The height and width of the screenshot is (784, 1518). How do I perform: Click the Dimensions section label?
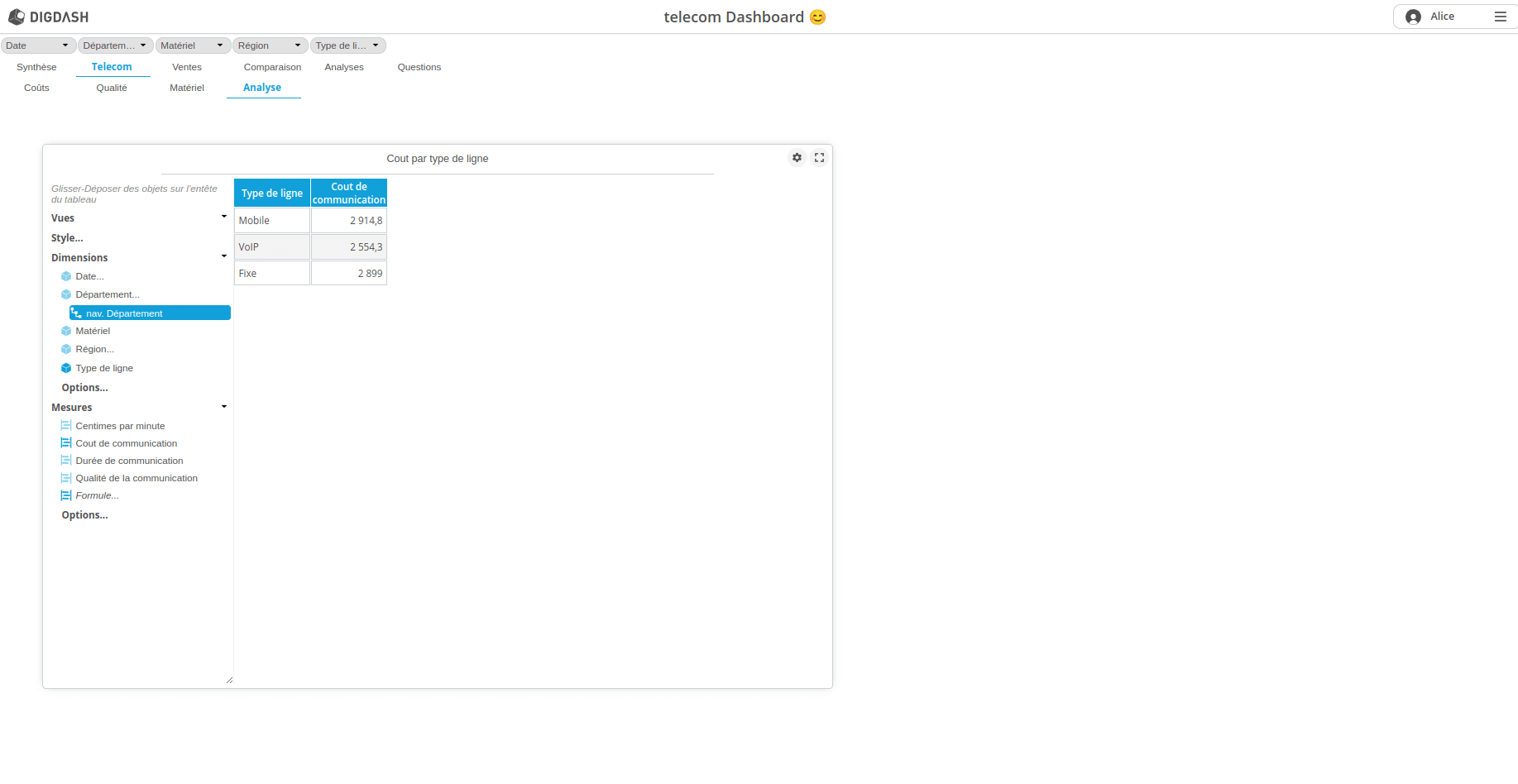(79, 258)
